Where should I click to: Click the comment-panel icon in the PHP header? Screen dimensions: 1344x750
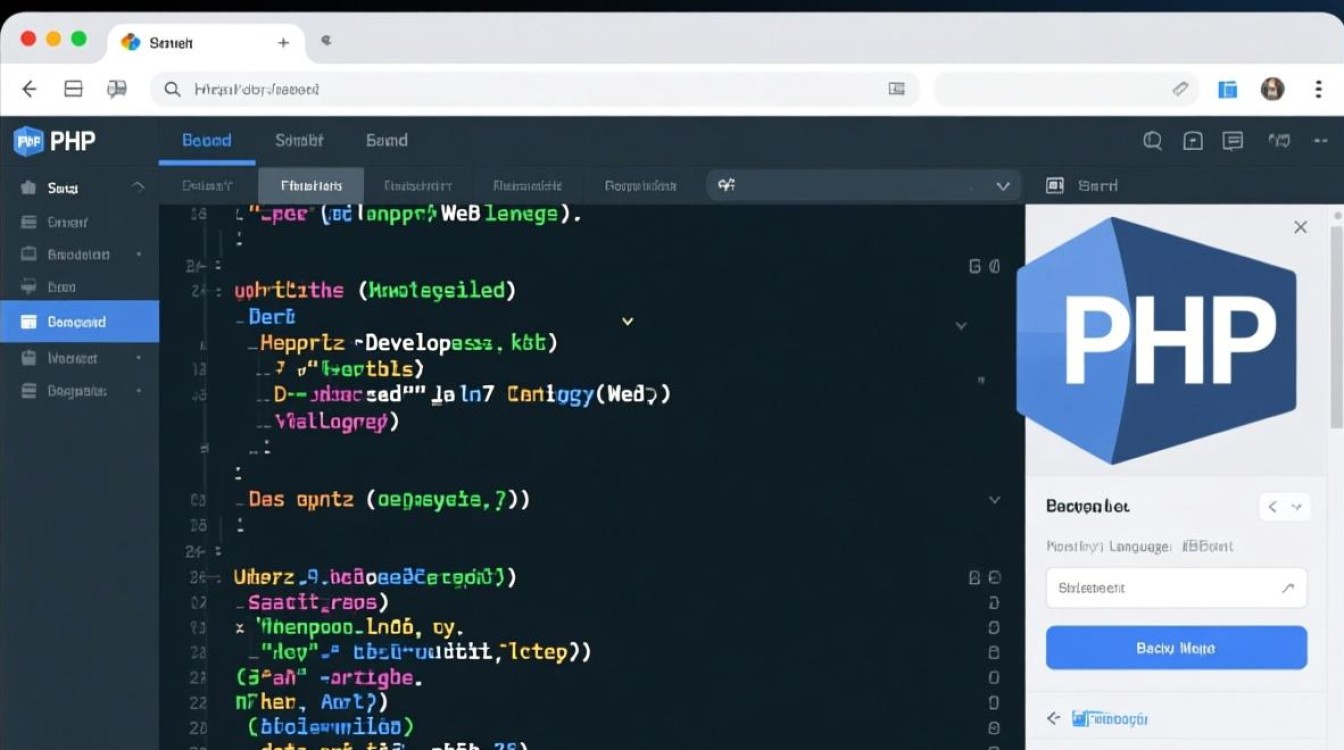(x=1233, y=141)
